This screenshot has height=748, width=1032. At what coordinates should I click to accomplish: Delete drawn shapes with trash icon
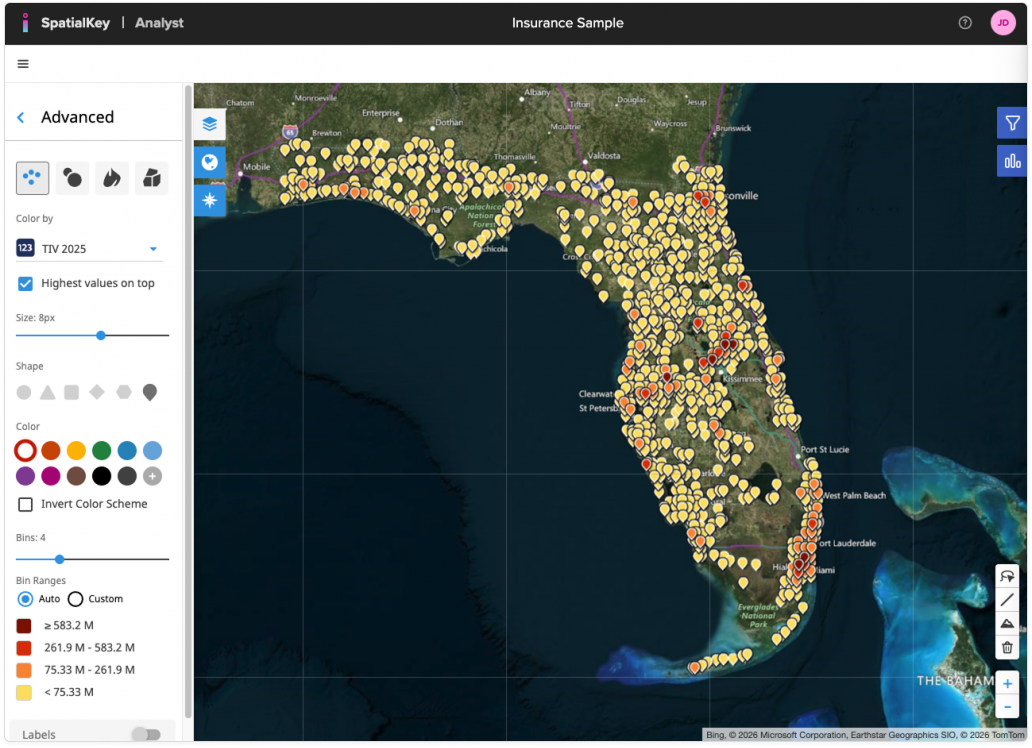point(1007,648)
